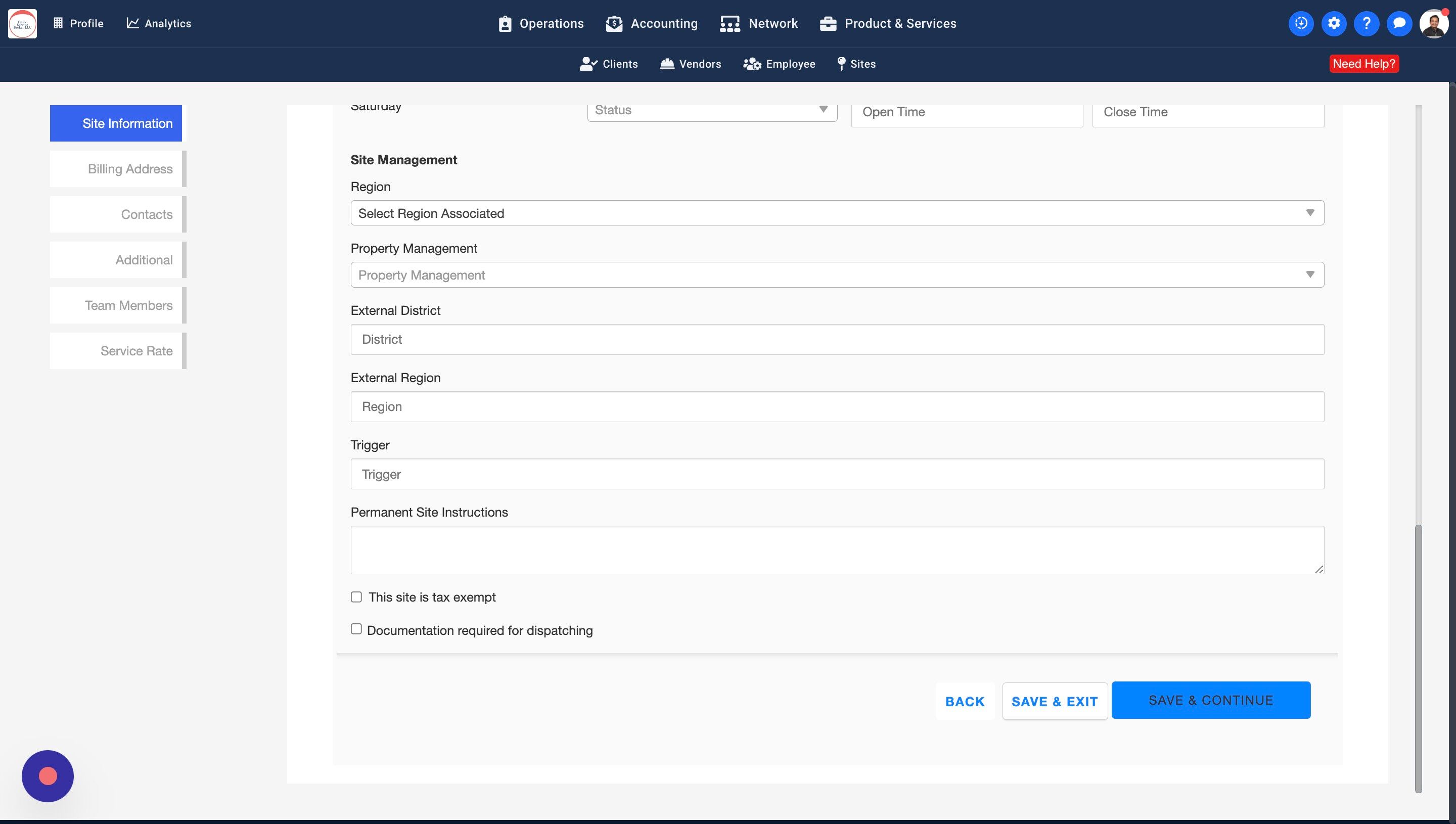
Task: Open the Analytics chart icon link
Action: pyautogui.click(x=132, y=23)
